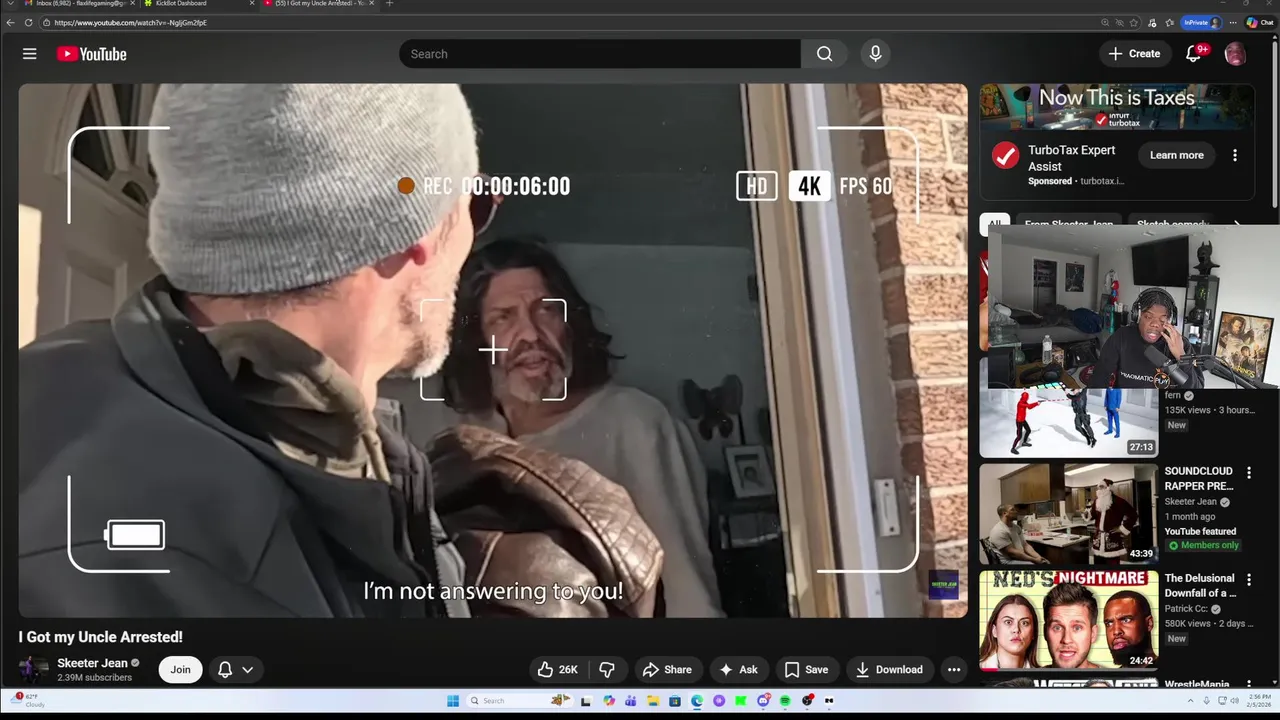Click the Windows taskbar search box
Screen dimensions: 1280x720
[519, 701]
